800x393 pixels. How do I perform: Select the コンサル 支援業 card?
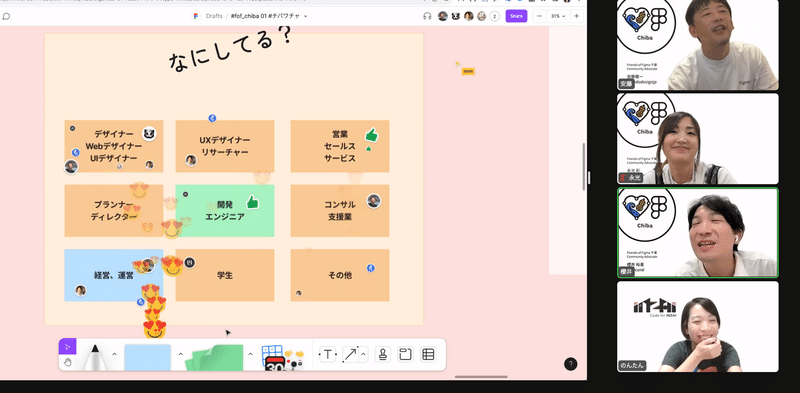pos(340,210)
